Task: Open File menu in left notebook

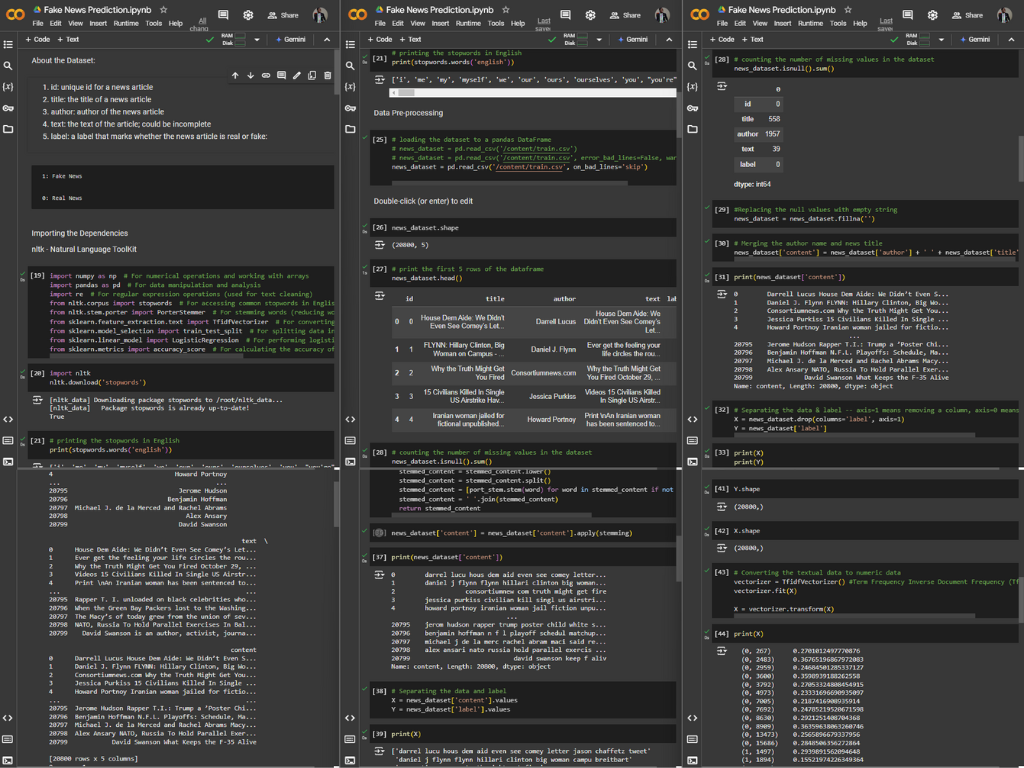Action: pos(38,24)
